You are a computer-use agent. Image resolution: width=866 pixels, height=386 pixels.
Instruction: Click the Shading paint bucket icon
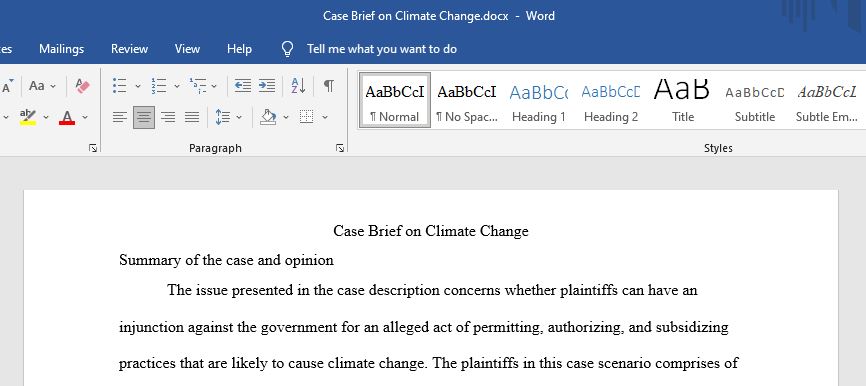268,117
